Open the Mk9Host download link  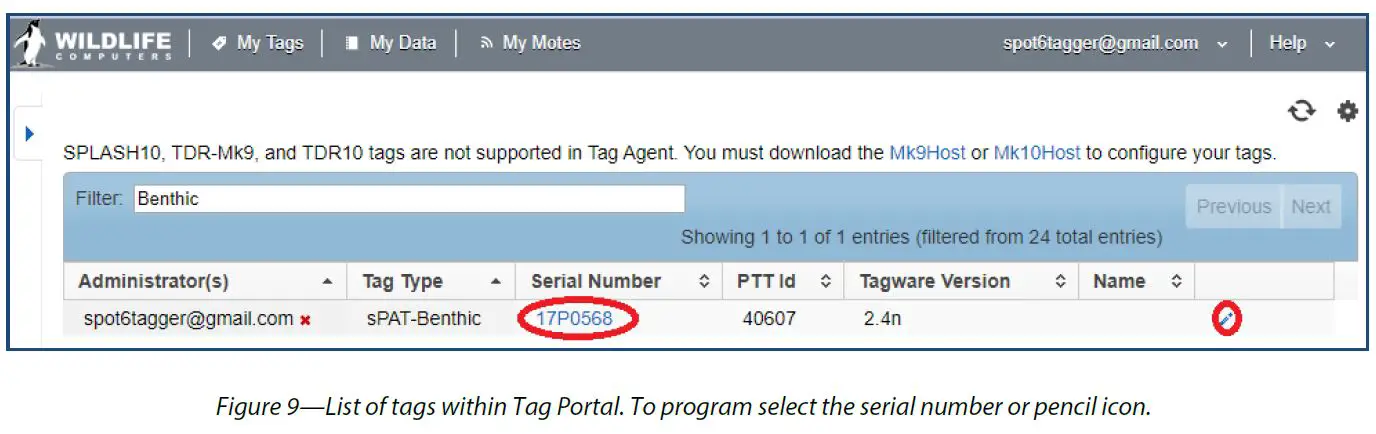tap(927, 153)
